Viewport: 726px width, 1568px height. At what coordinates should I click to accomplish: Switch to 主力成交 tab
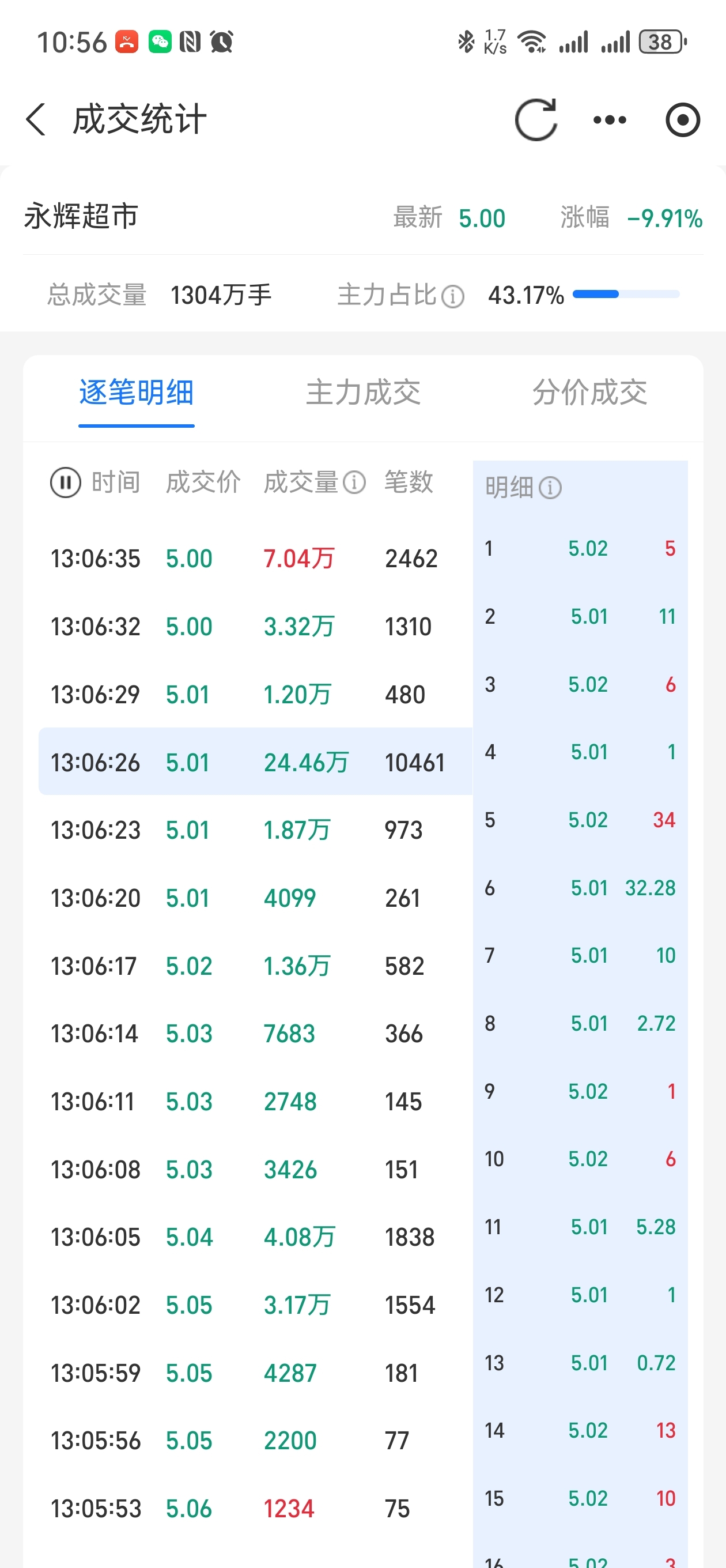tap(364, 392)
